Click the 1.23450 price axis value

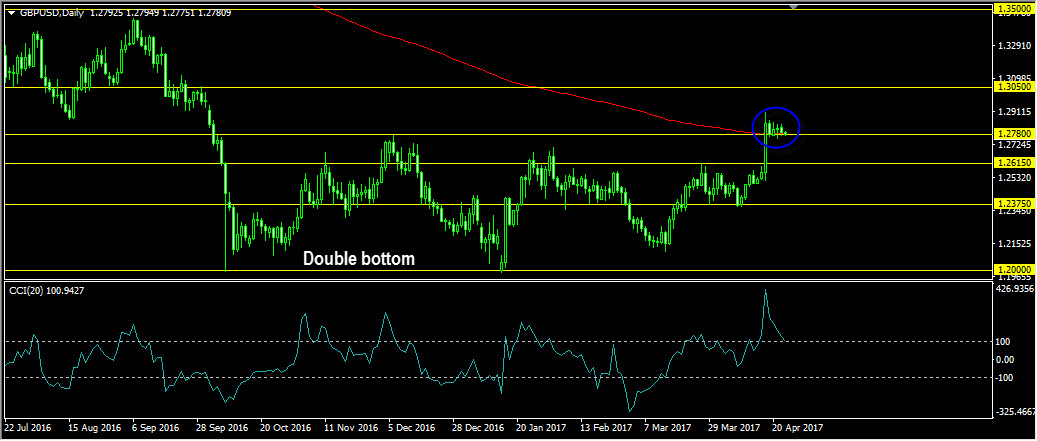pos(1013,212)
